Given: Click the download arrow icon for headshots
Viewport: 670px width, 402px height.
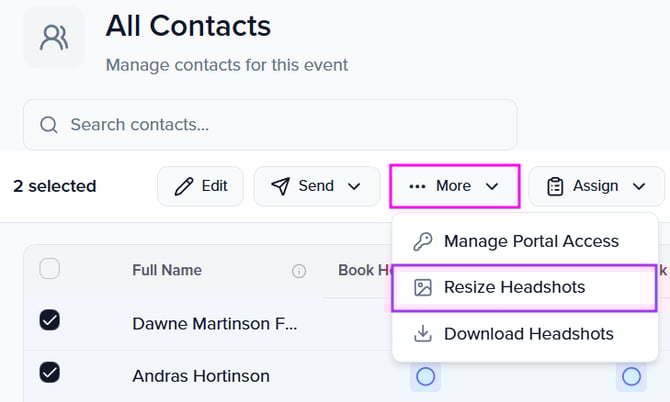Looking at the screenshot, I should coord(423,333).
